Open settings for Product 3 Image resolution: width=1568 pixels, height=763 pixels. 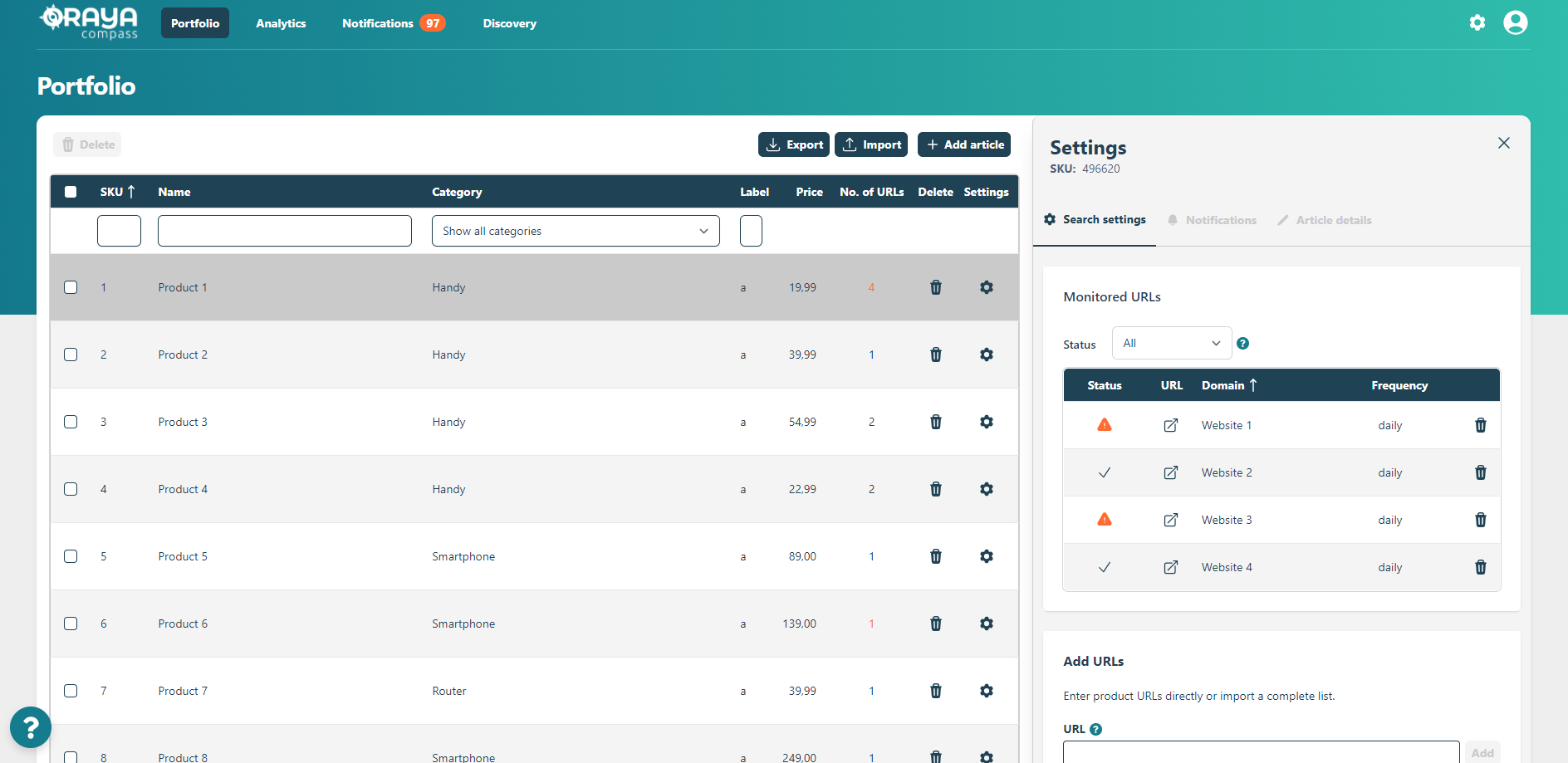coord(986,422)
